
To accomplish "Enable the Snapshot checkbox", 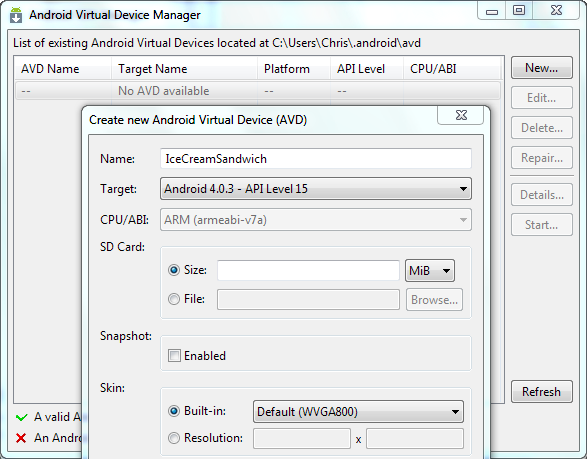I will pyautogui.click(x=174, y=355).
